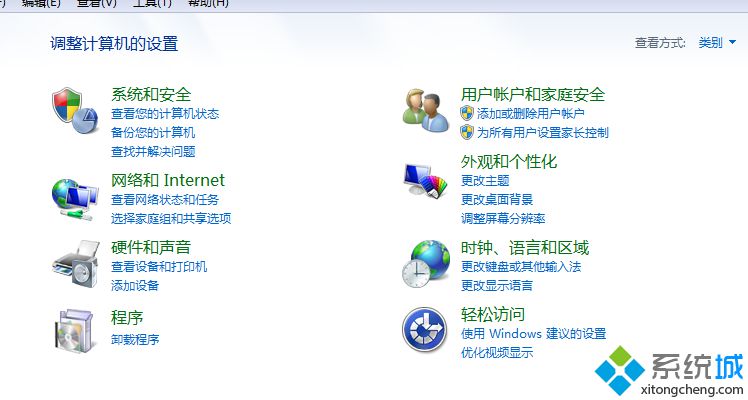Open the 查看(V) menu
The height and width of the screenshot is (400, 748).
[96, 3]
